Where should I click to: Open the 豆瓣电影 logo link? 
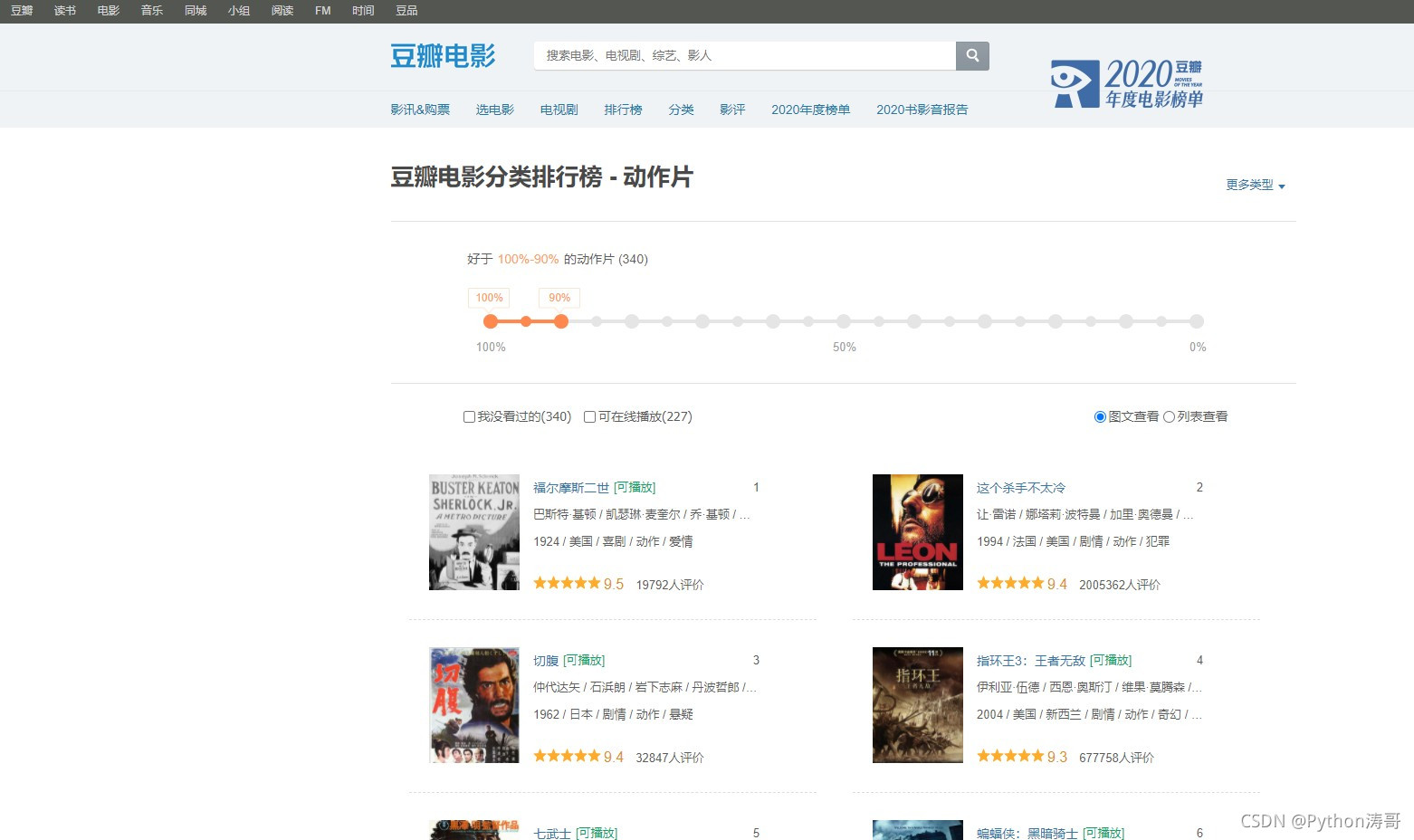[443, 55]
